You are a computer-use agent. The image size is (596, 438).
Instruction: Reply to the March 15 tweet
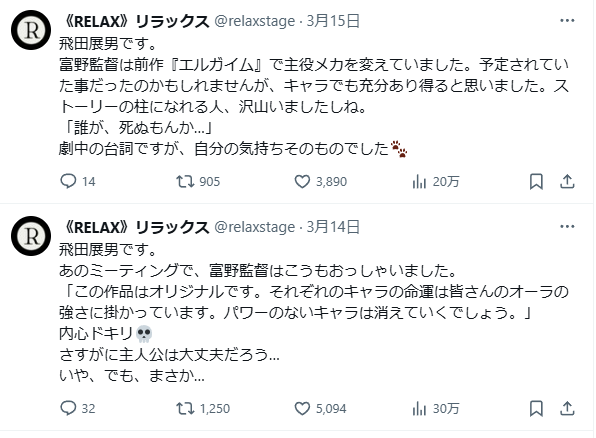point(78,181)
